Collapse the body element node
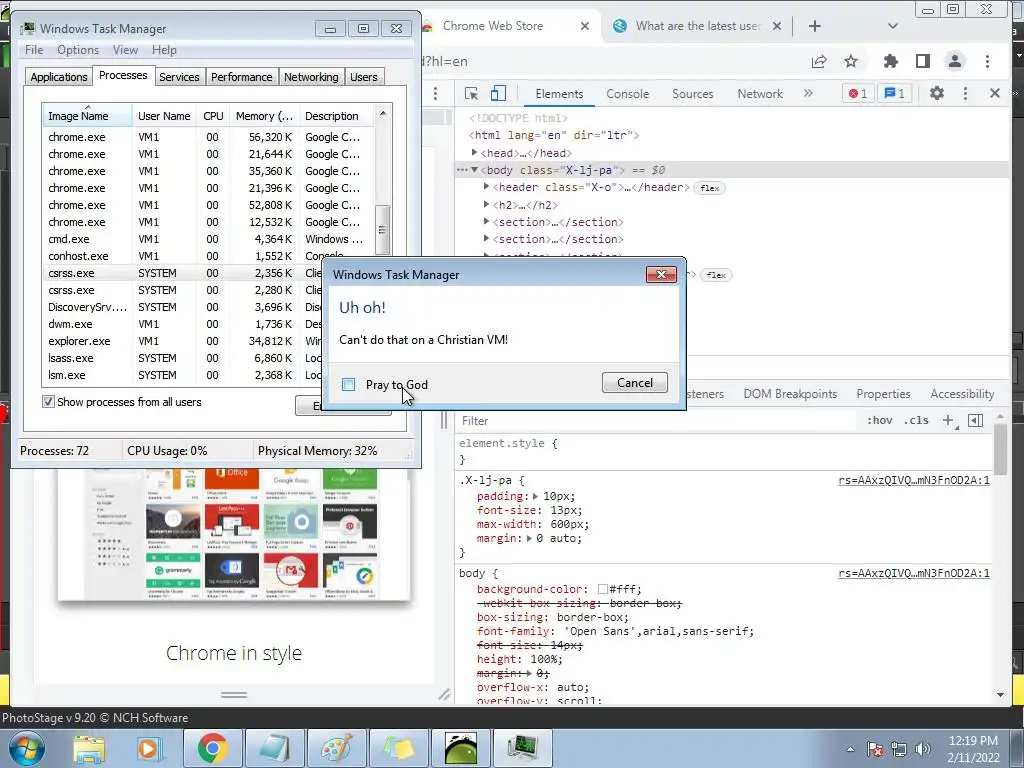Image resolution: width=1024 pixels, height=768 pixels. [x=475, y=170]
